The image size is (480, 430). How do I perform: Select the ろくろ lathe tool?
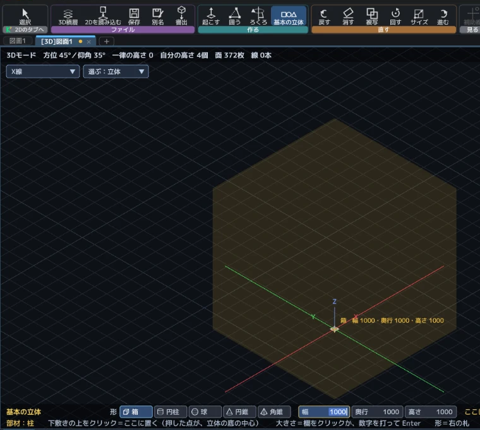point(258,17)
